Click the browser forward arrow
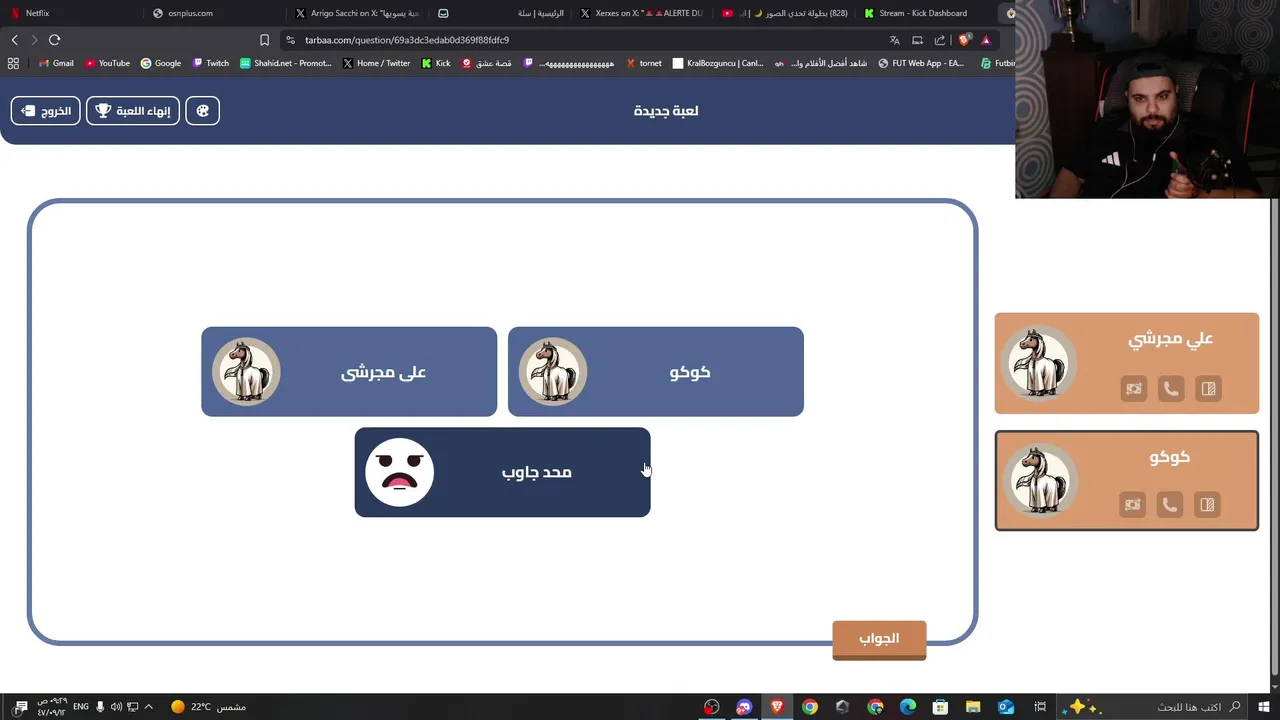Image resolution: width=1280 pixels, height=720 pixels. (34, 40)
